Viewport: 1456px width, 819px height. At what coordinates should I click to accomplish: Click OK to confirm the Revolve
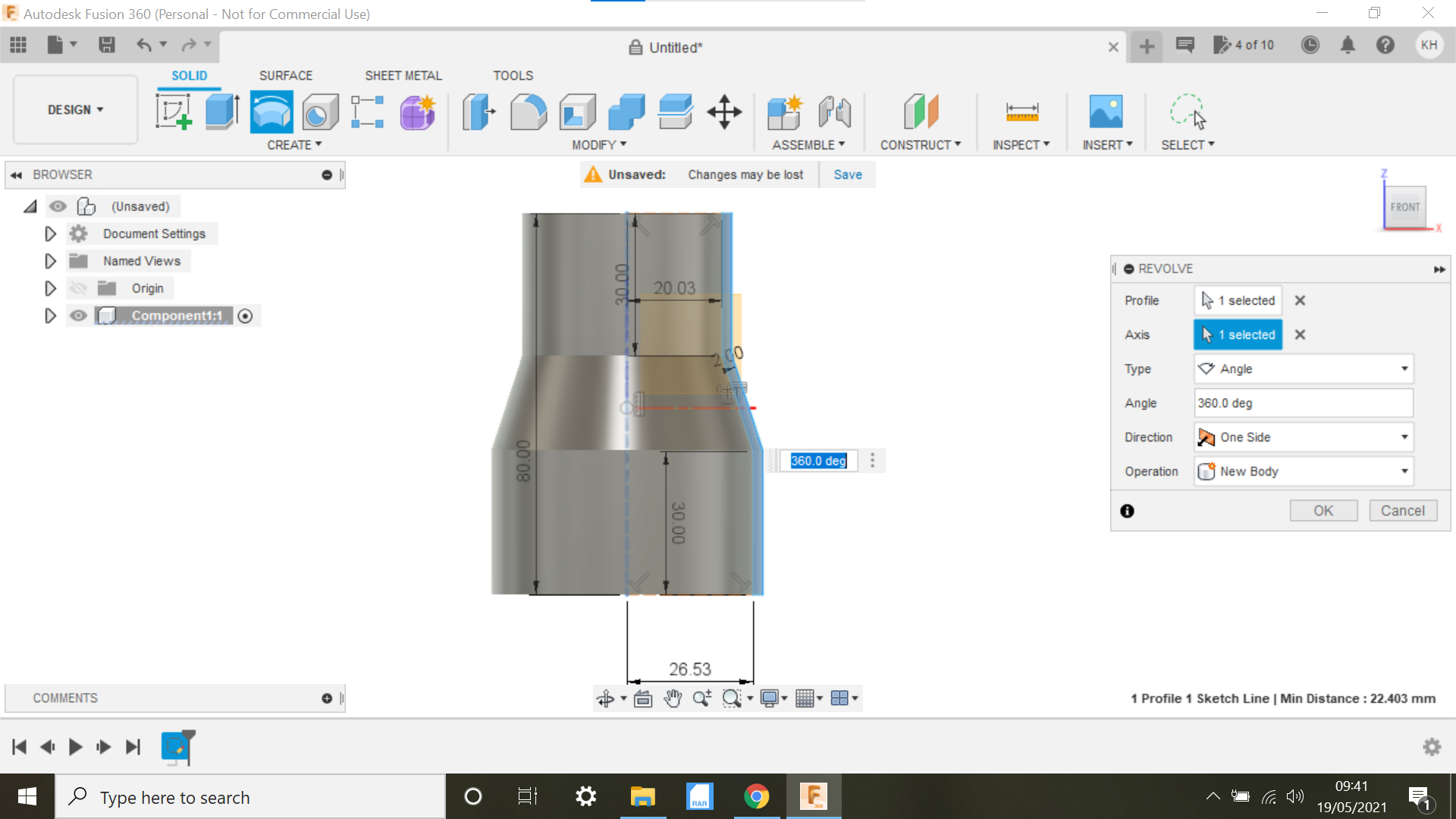click(1323, 510)
